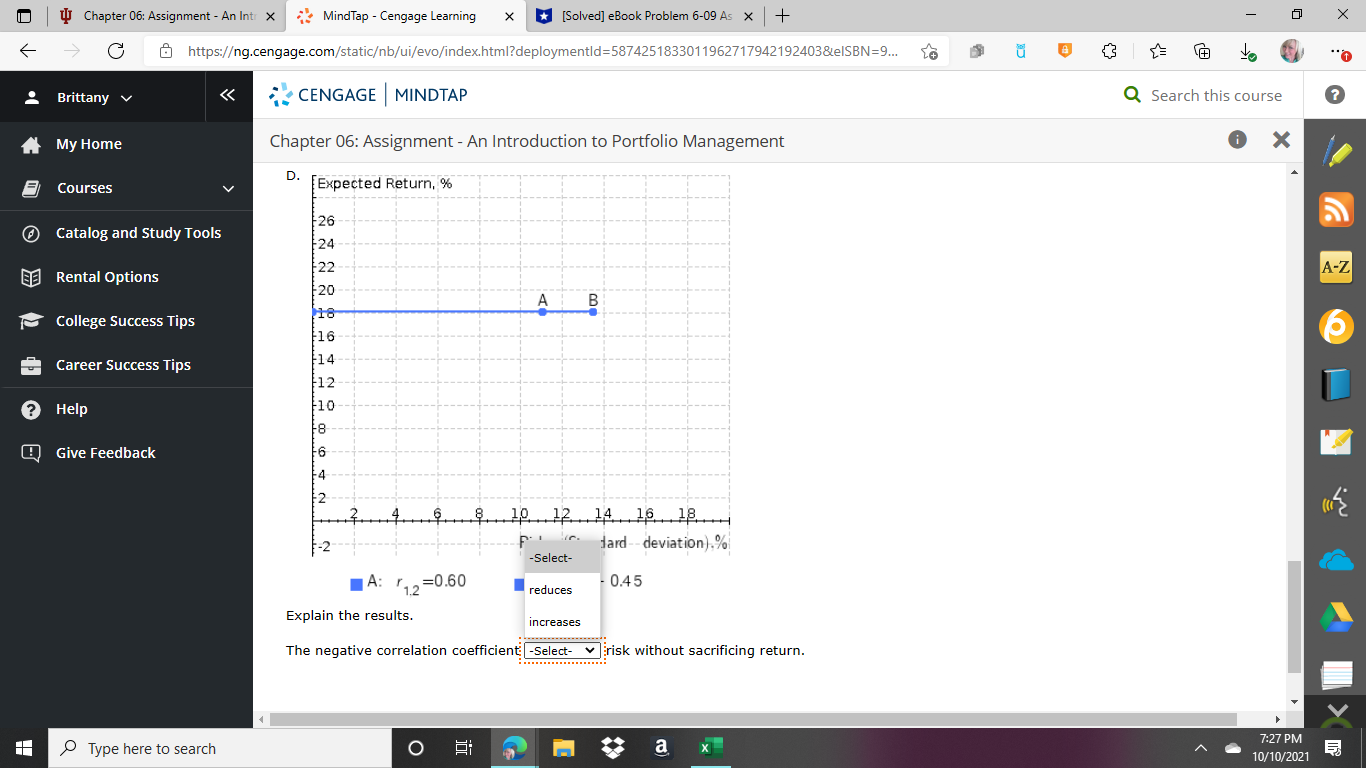
Task: Open the RSS feeds app in the right sidebar
Action: [x=1335, y=210]
